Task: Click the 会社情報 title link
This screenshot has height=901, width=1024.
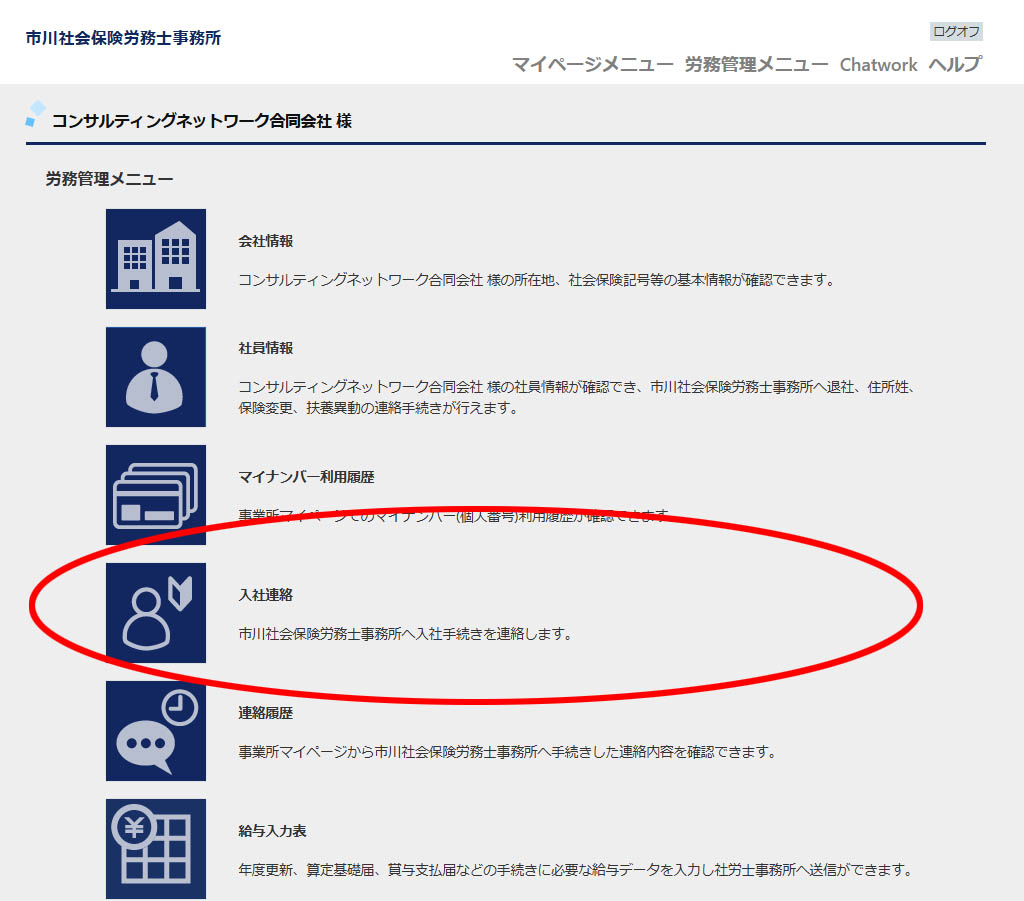Action: pyautogui.click(x=266, y=241)
